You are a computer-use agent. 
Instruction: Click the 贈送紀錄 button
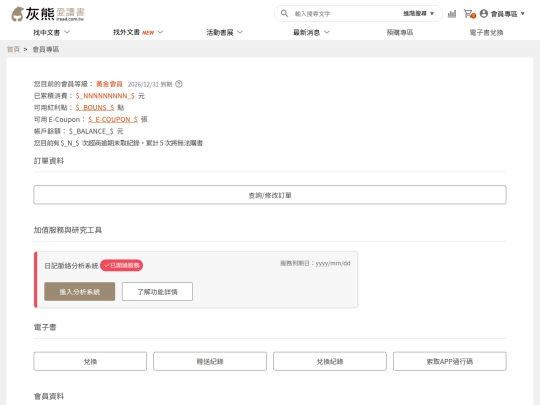coord(210,361)
